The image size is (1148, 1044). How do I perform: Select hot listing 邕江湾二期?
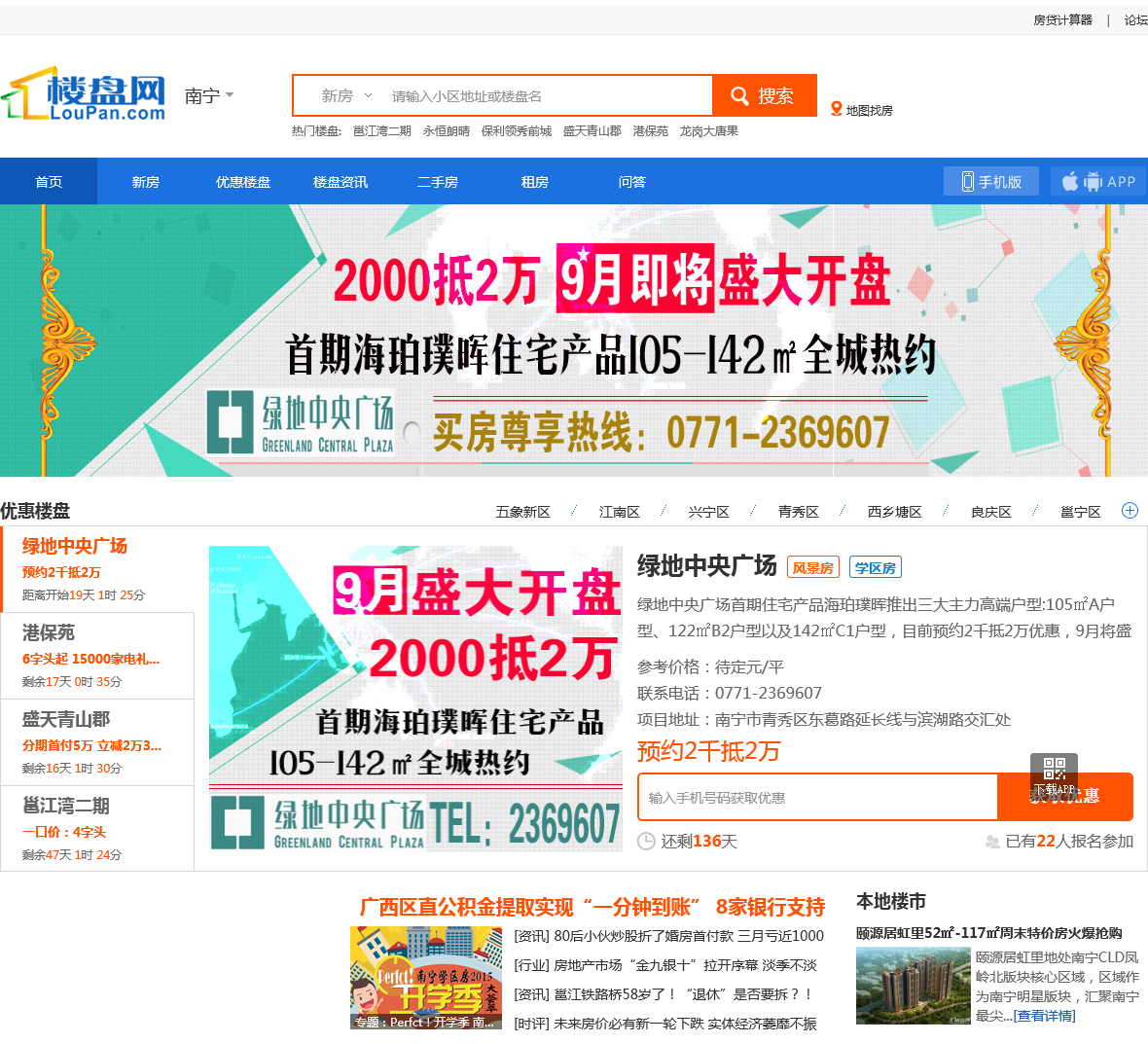382,131
